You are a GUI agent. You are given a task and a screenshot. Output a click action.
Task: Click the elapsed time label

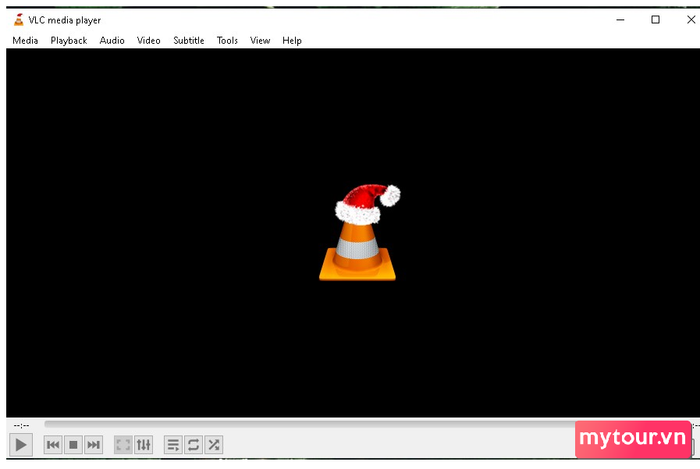point(21,426)
